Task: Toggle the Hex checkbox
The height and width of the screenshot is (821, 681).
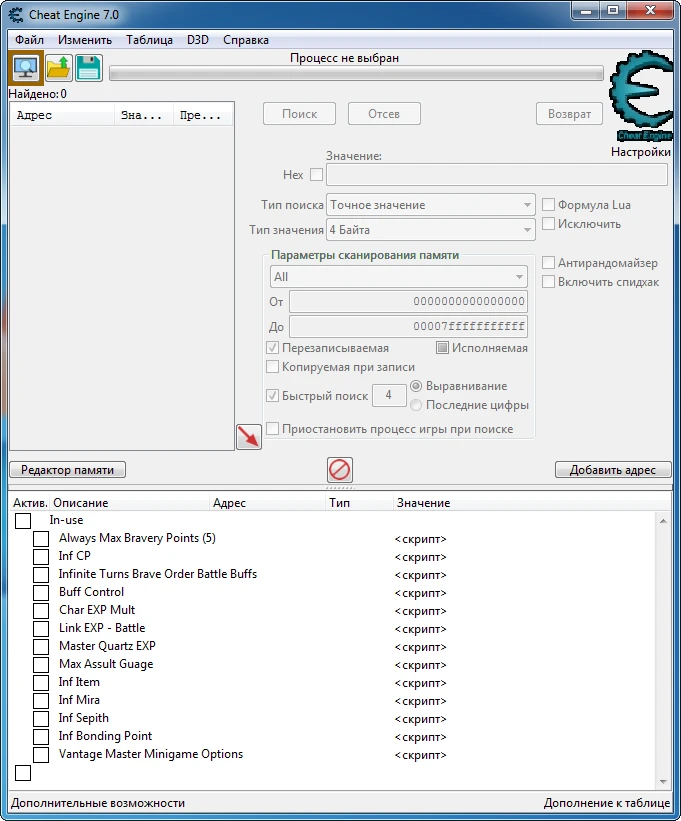Action: (317, 174)
